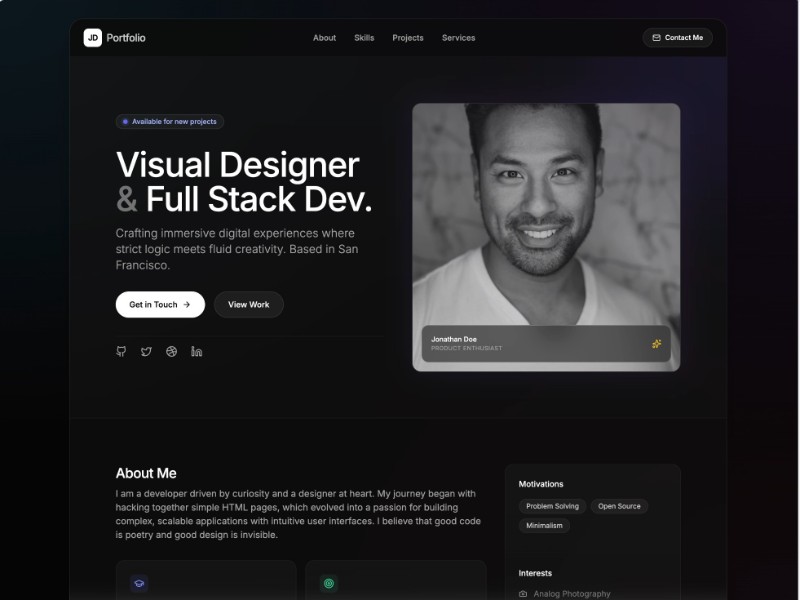800x600 pixels.
Task: Click the Get in Touch button
Action: (160, 304)
